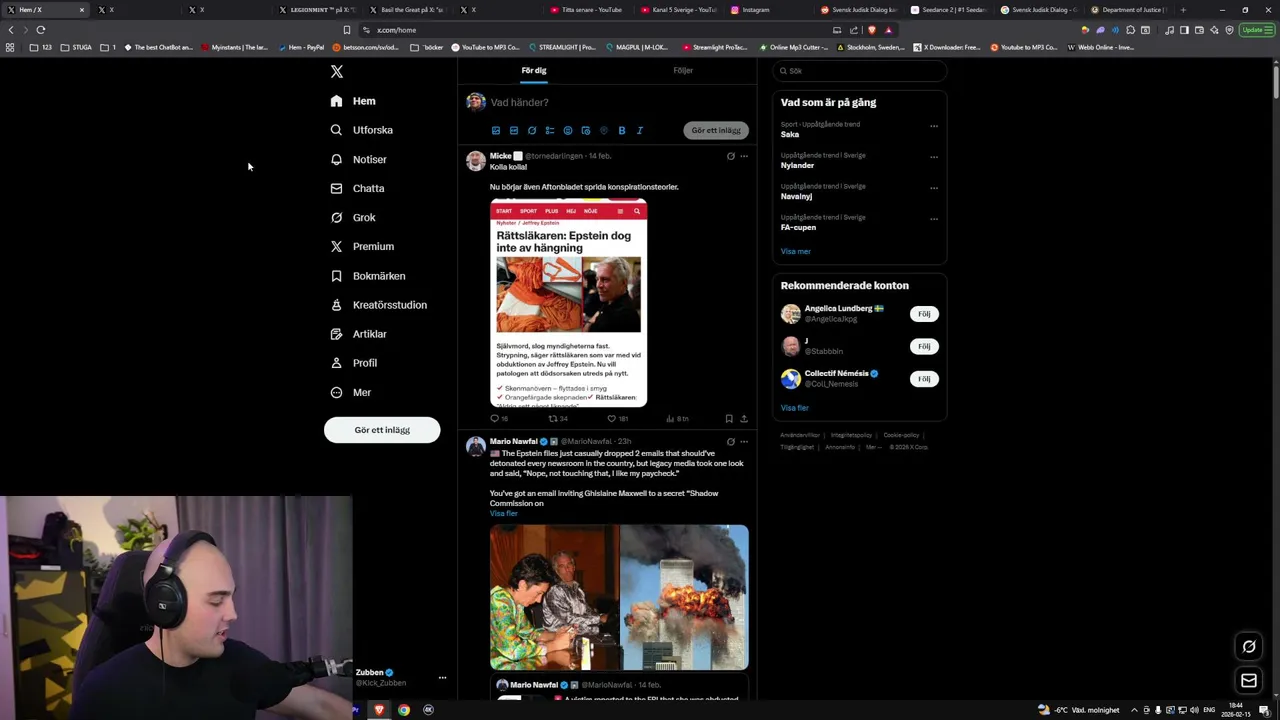Image resolution: width=1280 pixels, height=720 pixels.
Task: Open the Zubben account switcher menu
Action: coord(442,678)
